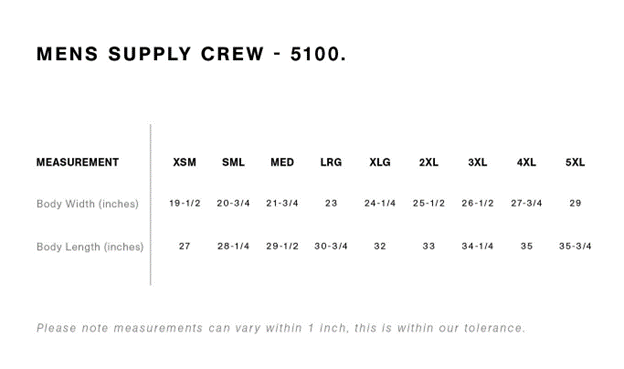This screenshot has height=369, width=624.
Task: Click the LRG size header
Action: pyautogui.click(x=331, y=162)
